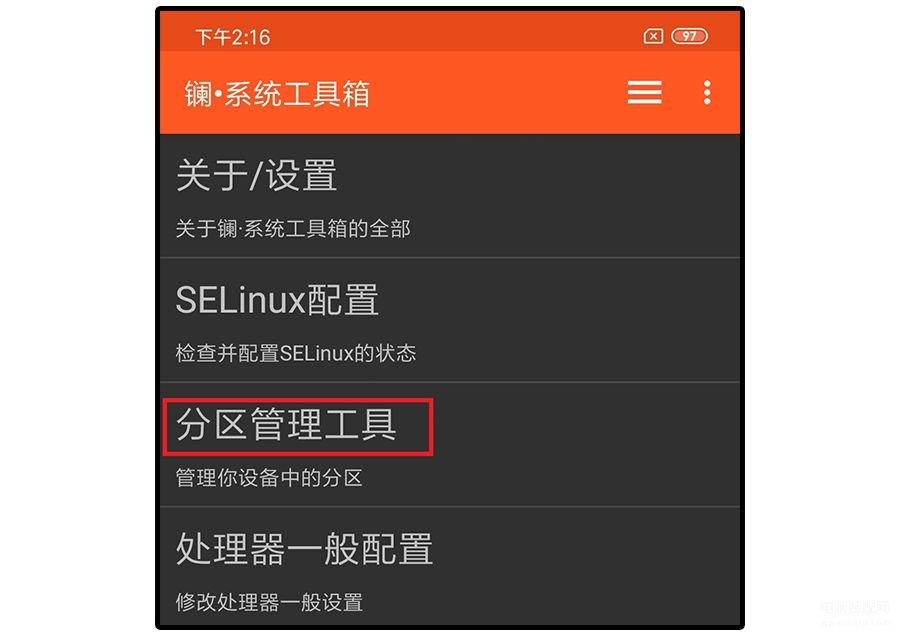Tap the 镧·系统工具箱 app title
The image size is (900, 636).
click(x=277, y=94)
